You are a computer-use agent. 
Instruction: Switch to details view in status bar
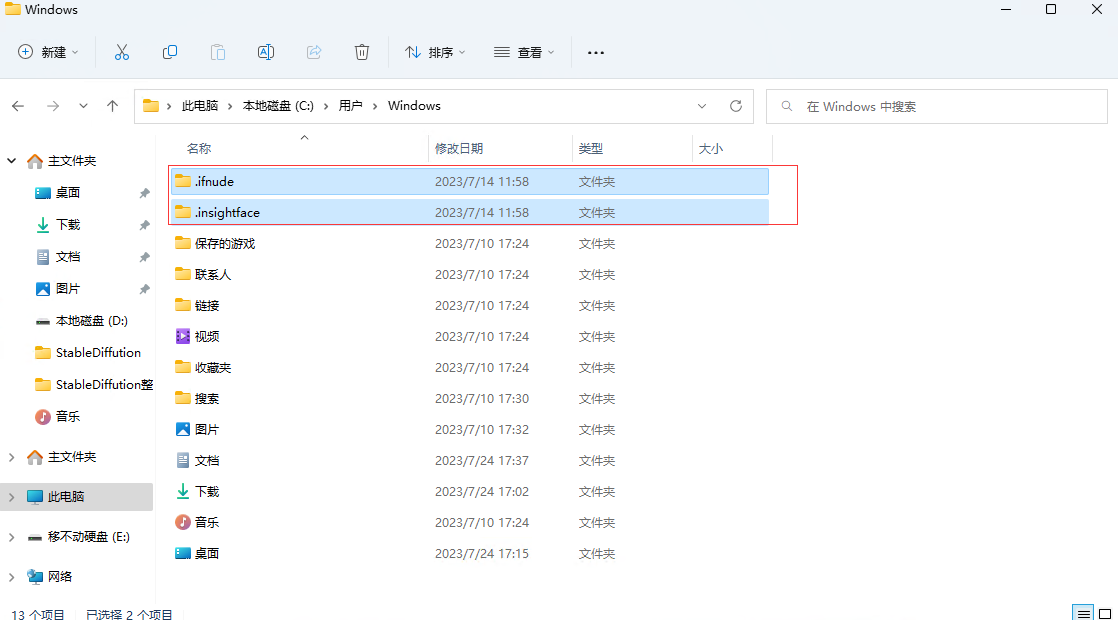coord(1083,613)
